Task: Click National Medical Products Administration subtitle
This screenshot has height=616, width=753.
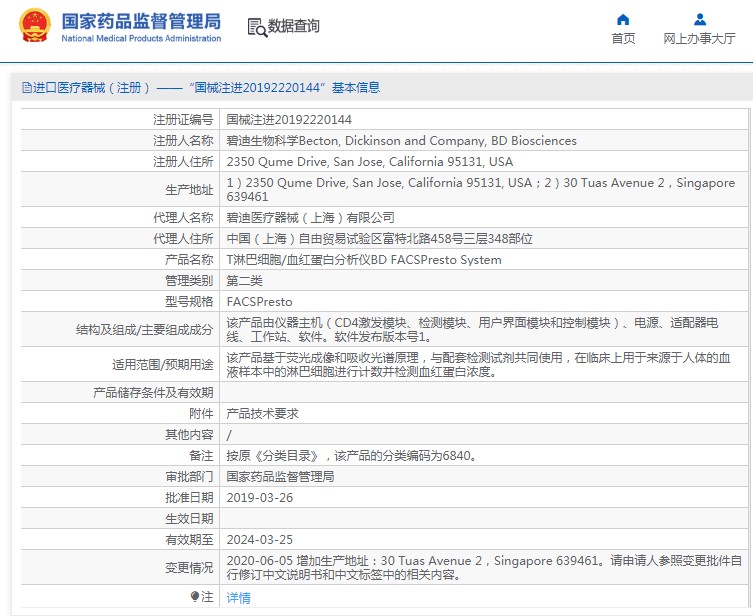Action: pos(141,38)
